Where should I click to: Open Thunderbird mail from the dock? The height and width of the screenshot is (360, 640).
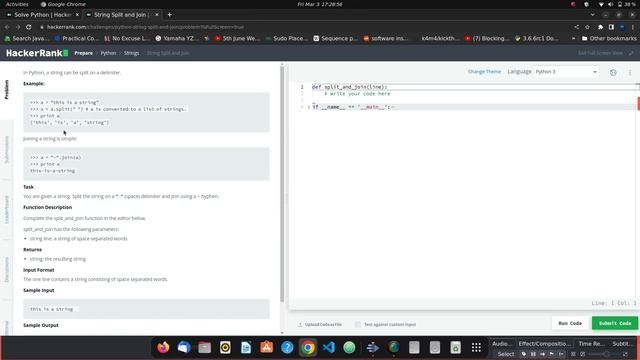pyautogui.click(x=184, y=347)
